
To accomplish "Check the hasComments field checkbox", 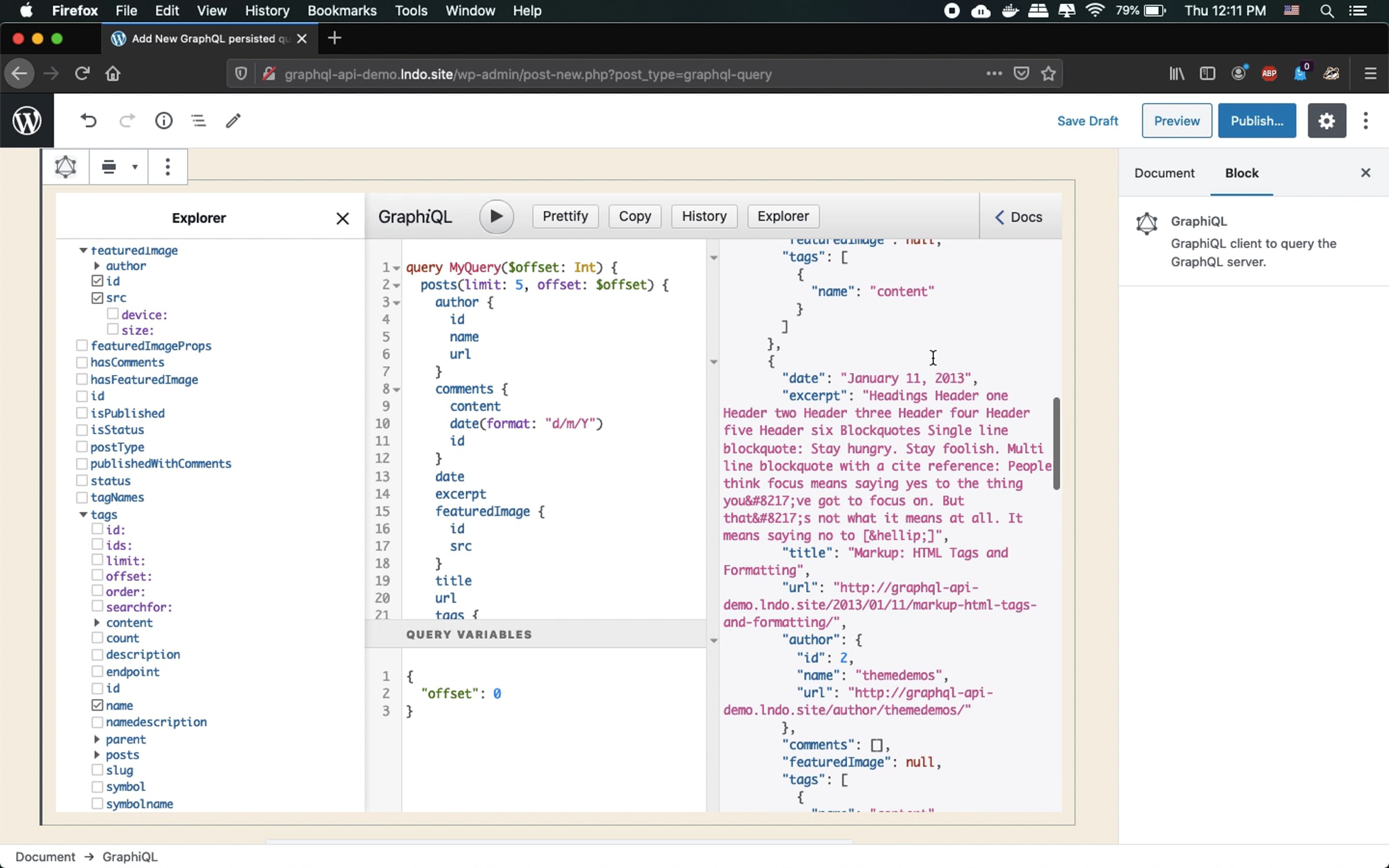I will coord(82,362).
